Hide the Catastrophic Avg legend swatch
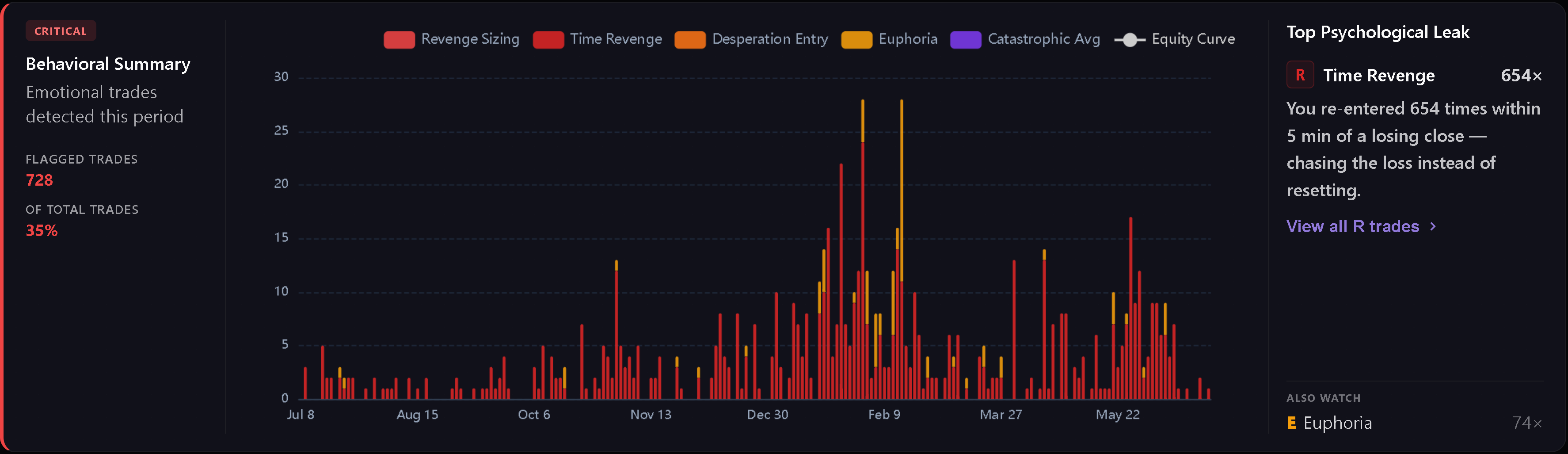The image size is (1568, 454). [965, 39]
